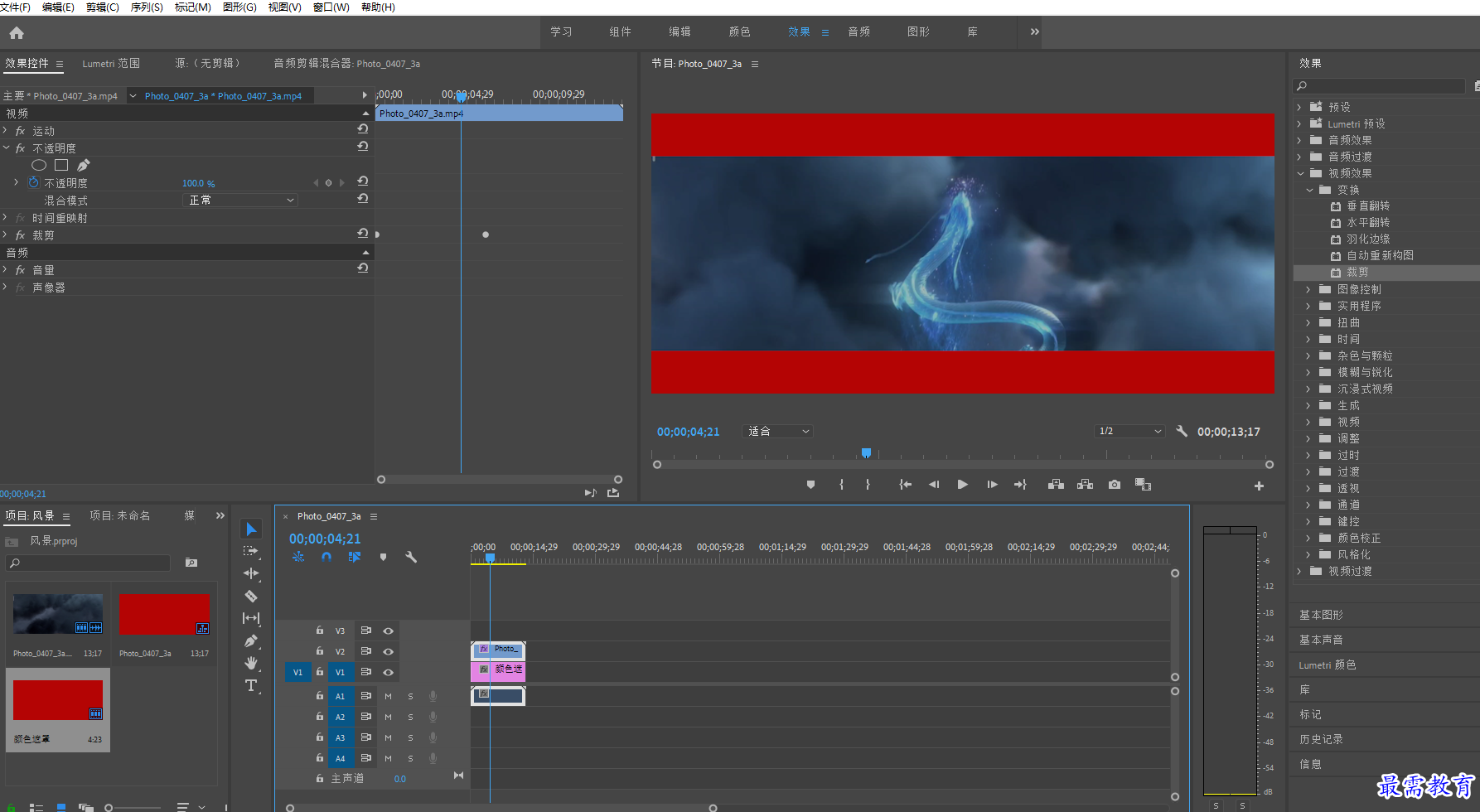This screenshot has height=812, width=1480.
Task: Open the File menu
Action: coord(15,7)
